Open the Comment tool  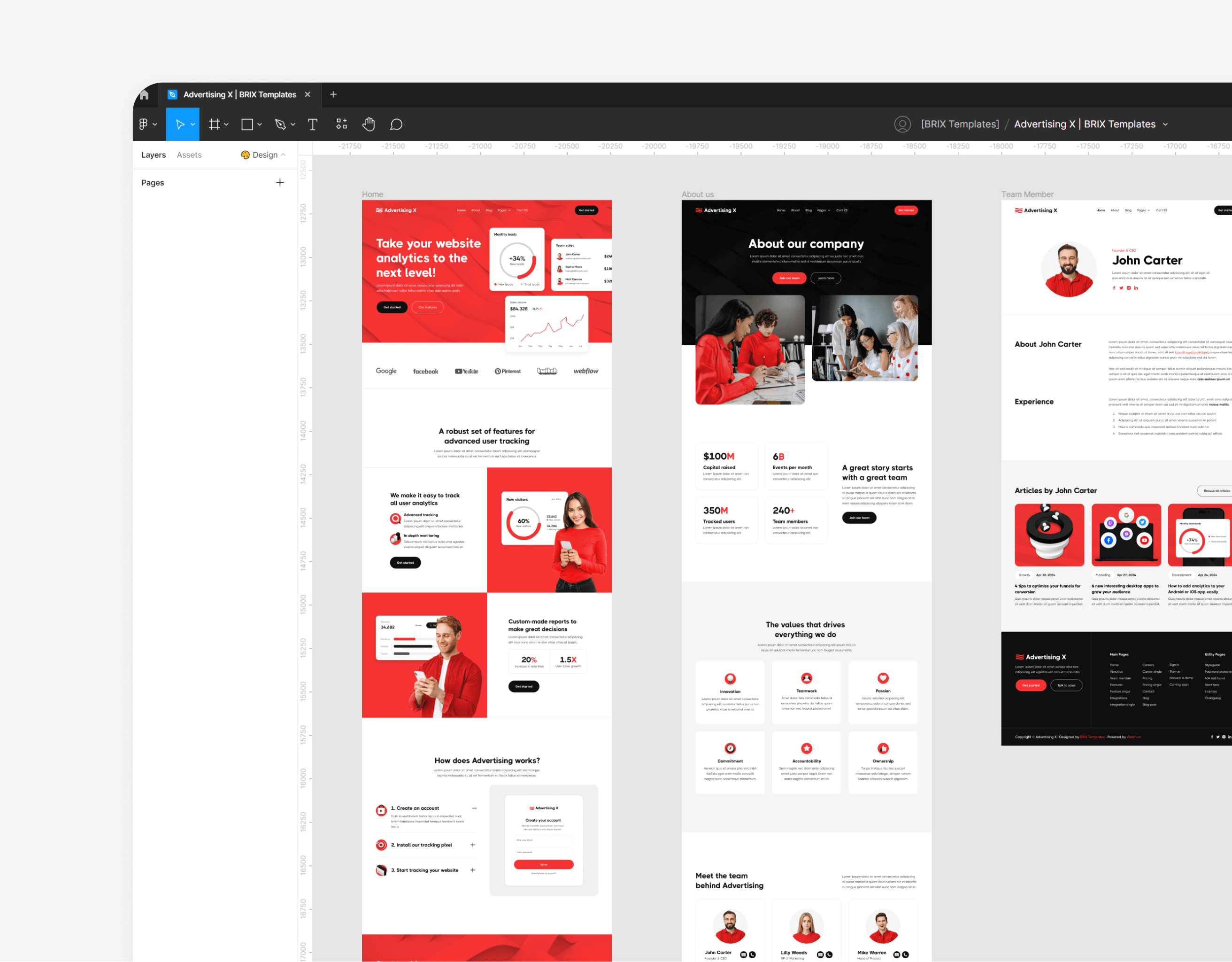pyautogui.click(x=396, y=124)
